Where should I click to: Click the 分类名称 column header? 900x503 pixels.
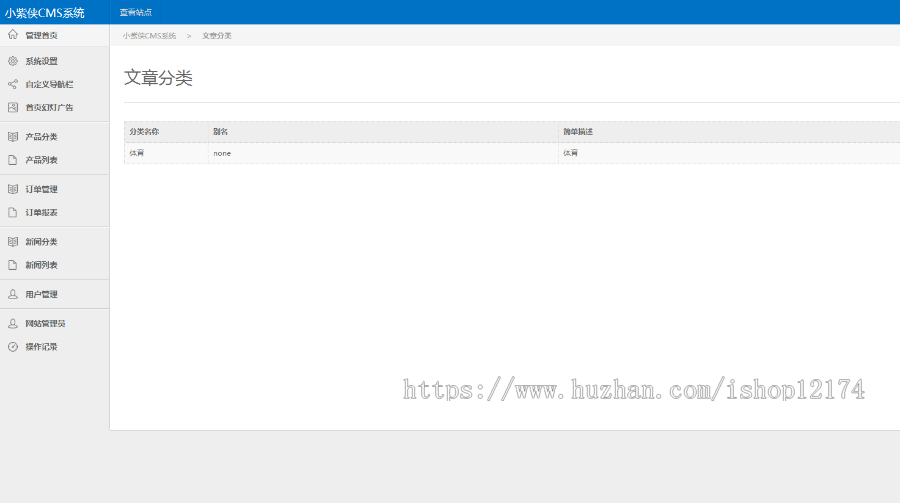pos(144,131)
